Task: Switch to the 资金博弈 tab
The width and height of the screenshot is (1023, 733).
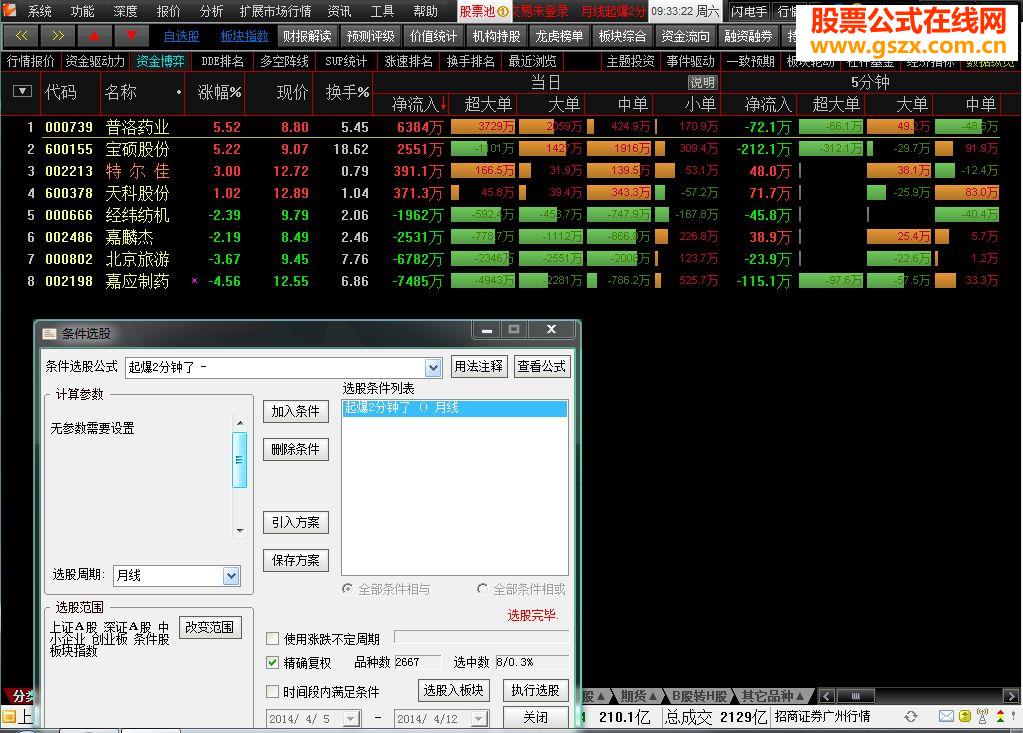Action: pos(160,61)
